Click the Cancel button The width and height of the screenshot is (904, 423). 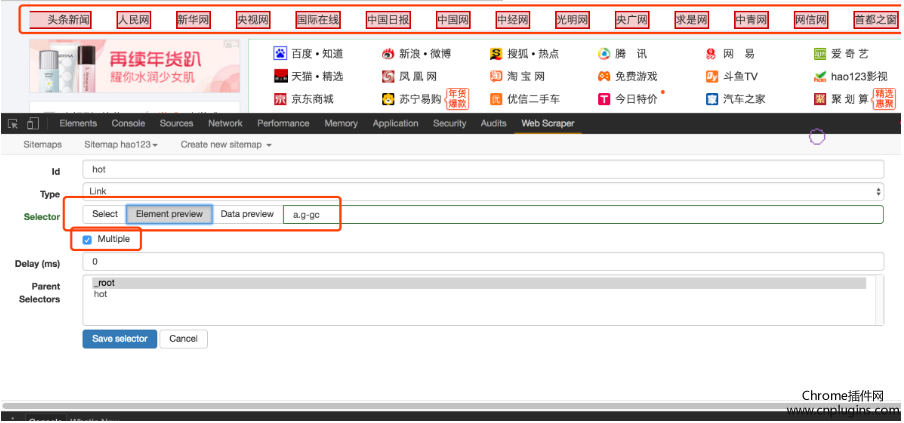click(183, 339)
